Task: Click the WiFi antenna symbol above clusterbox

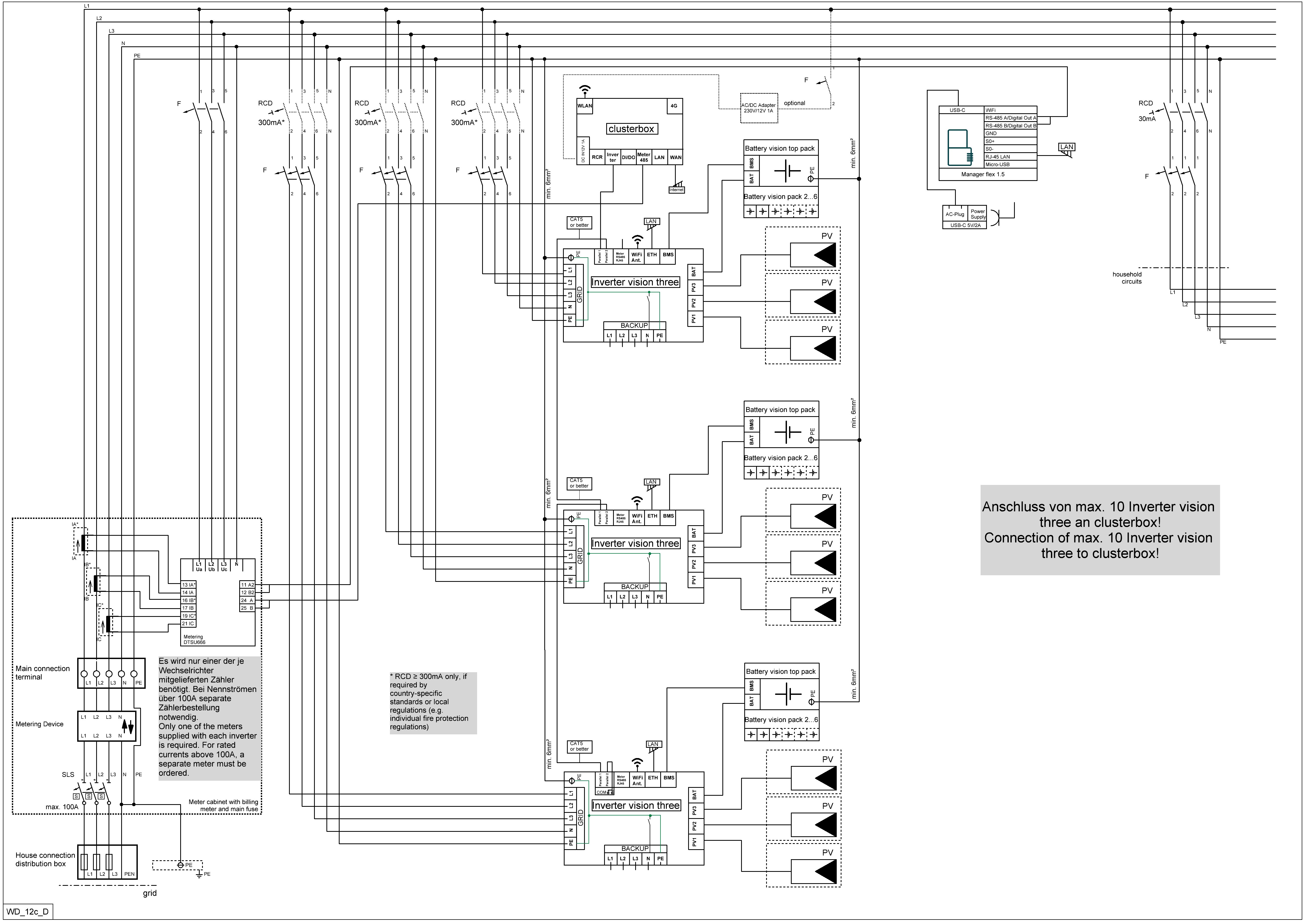Action: point(585,89)
